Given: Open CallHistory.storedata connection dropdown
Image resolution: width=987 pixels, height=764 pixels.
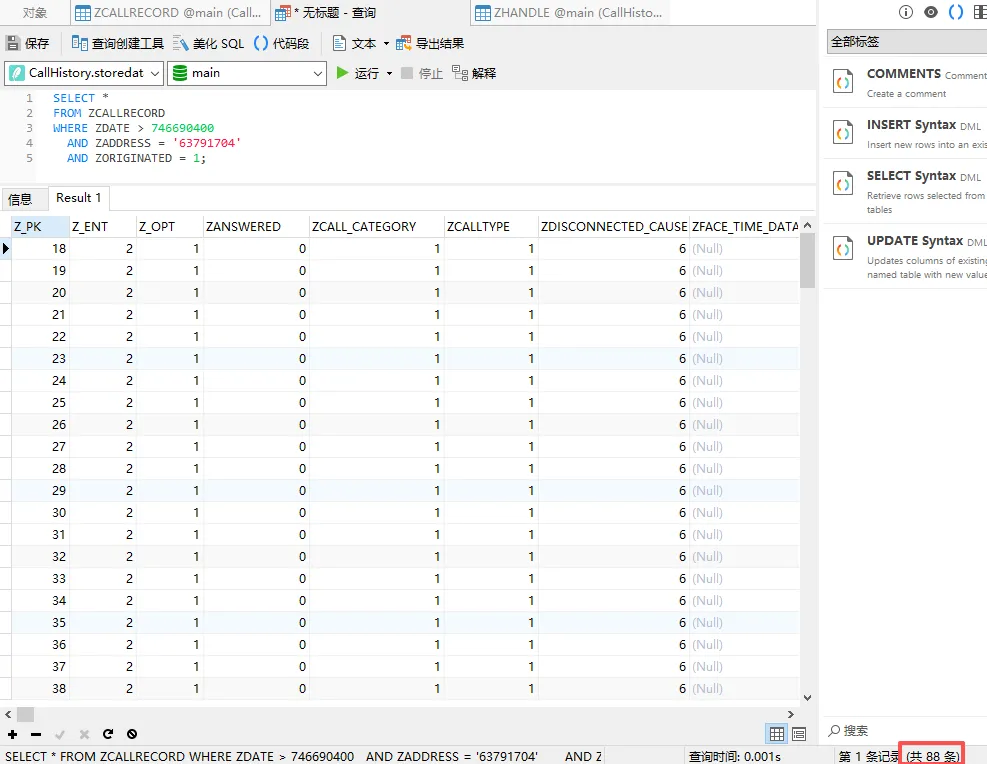Looking at the screenshot, I should 84,73.
